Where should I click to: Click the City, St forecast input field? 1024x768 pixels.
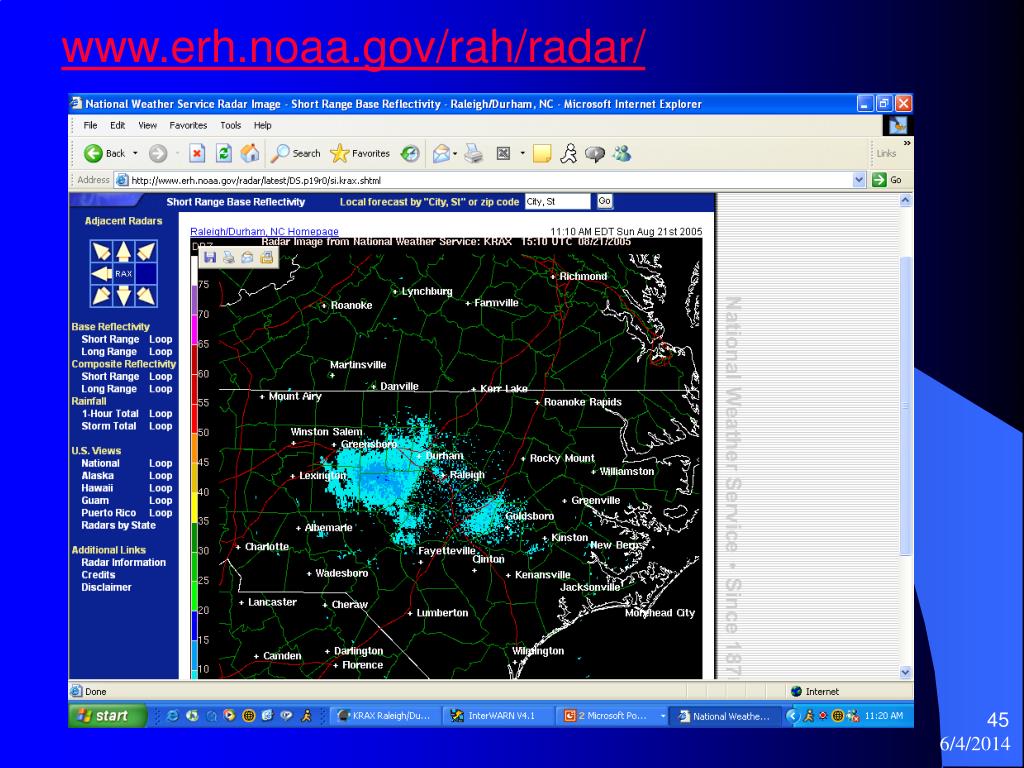pyautogui.click(x=558, y=201)
